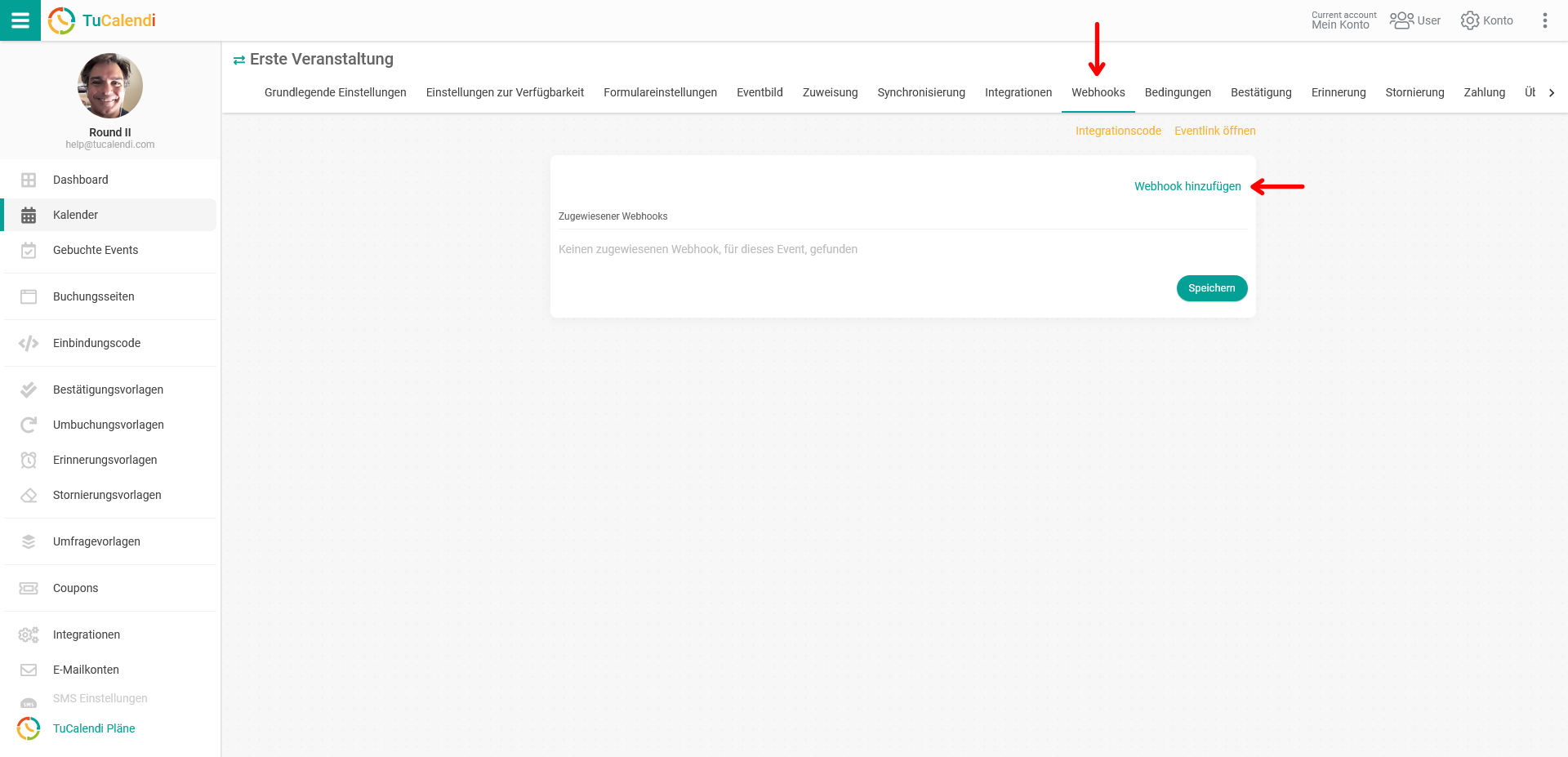Select the Webhooks tab

[x=1098, y=92]
